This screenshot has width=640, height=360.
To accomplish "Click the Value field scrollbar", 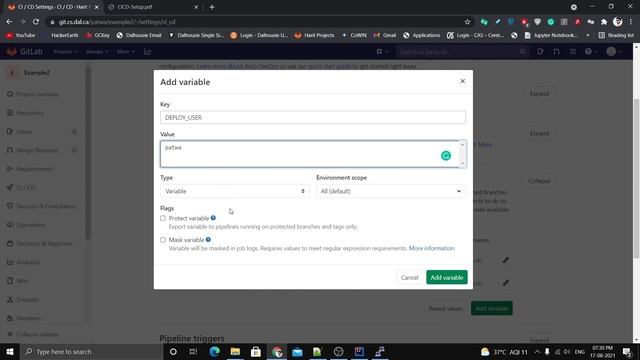I will pyautogui.click(x=462, y=154).
